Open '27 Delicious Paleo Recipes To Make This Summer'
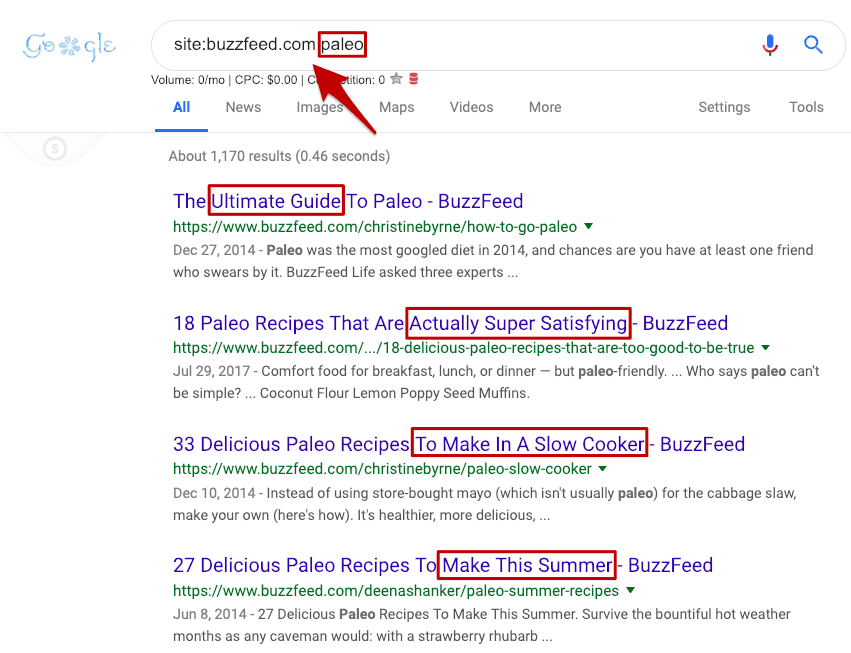The image size is (851, 653). (x=443, y=565)
